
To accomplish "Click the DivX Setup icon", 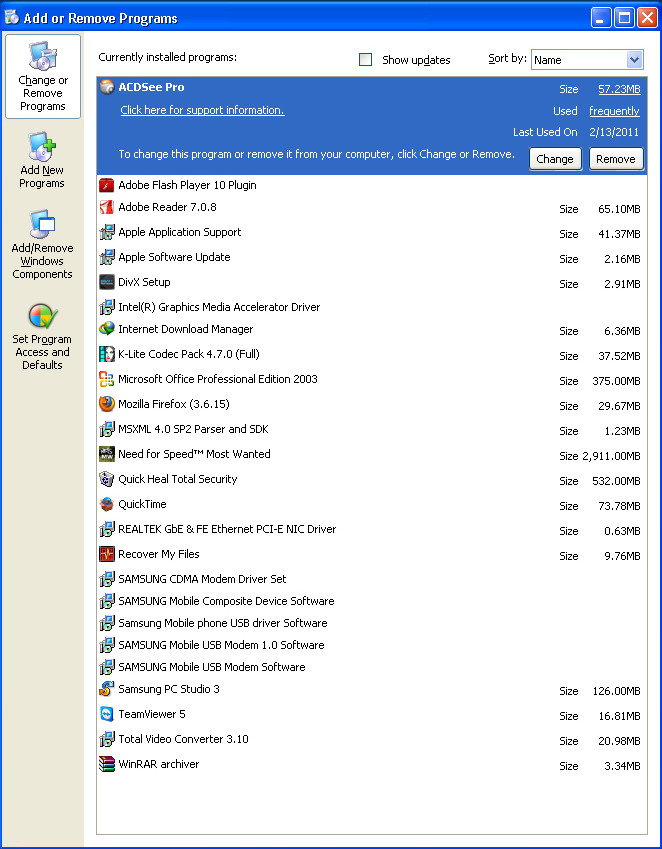I will (x=107, y=282).
